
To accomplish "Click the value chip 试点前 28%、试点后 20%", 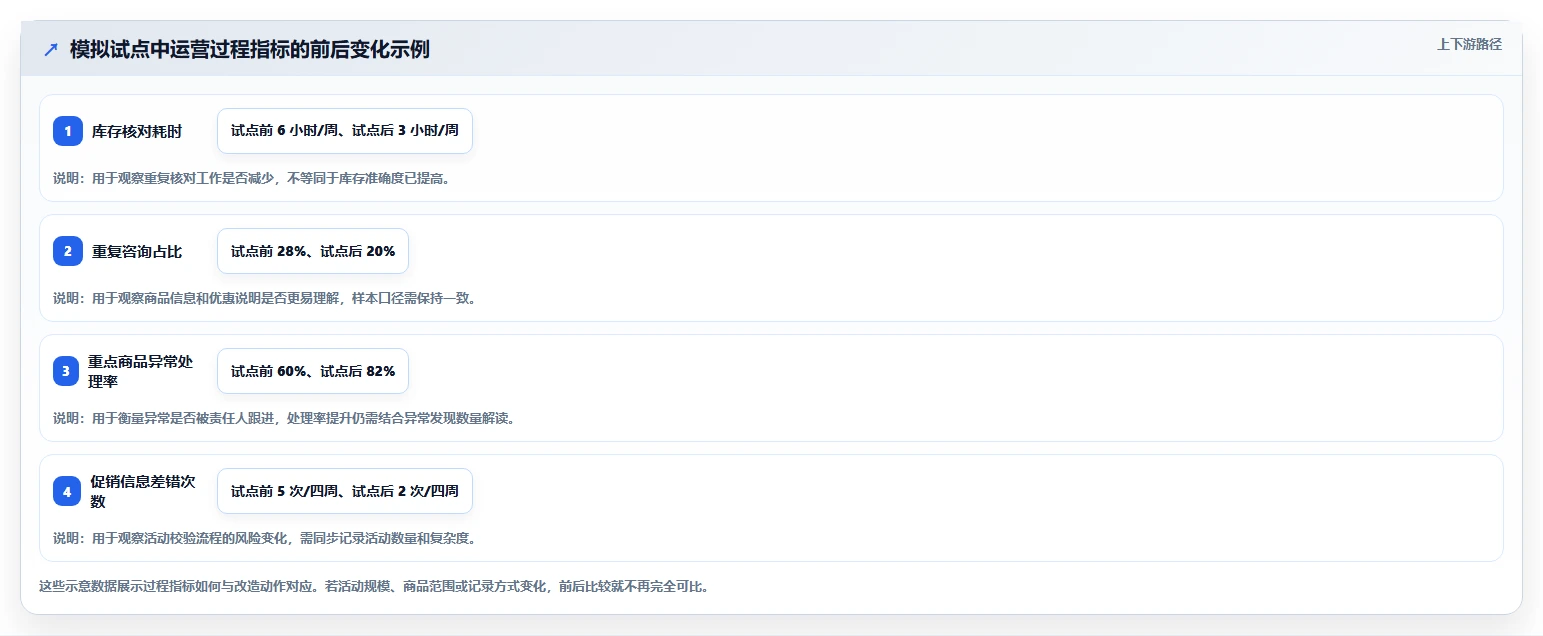I will pos(313,251).
